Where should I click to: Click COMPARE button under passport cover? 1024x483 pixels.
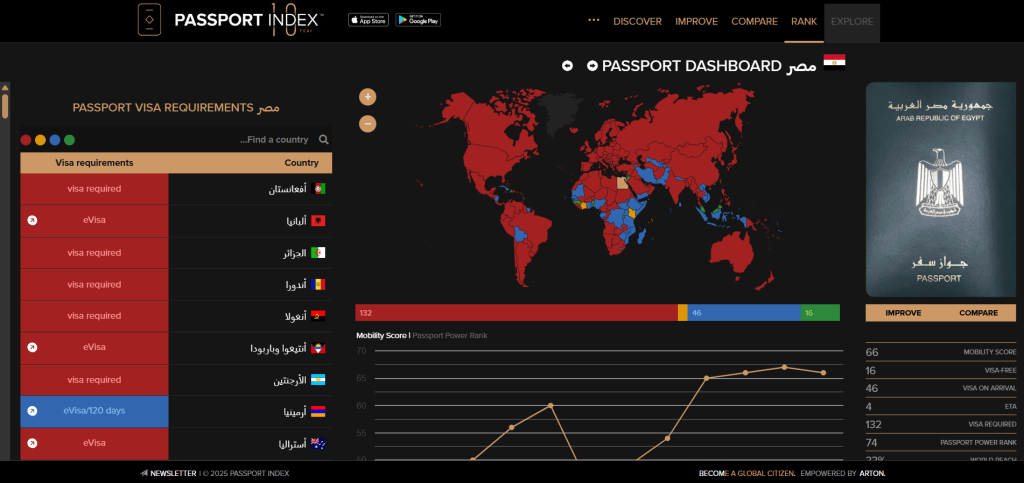point(978,313)
